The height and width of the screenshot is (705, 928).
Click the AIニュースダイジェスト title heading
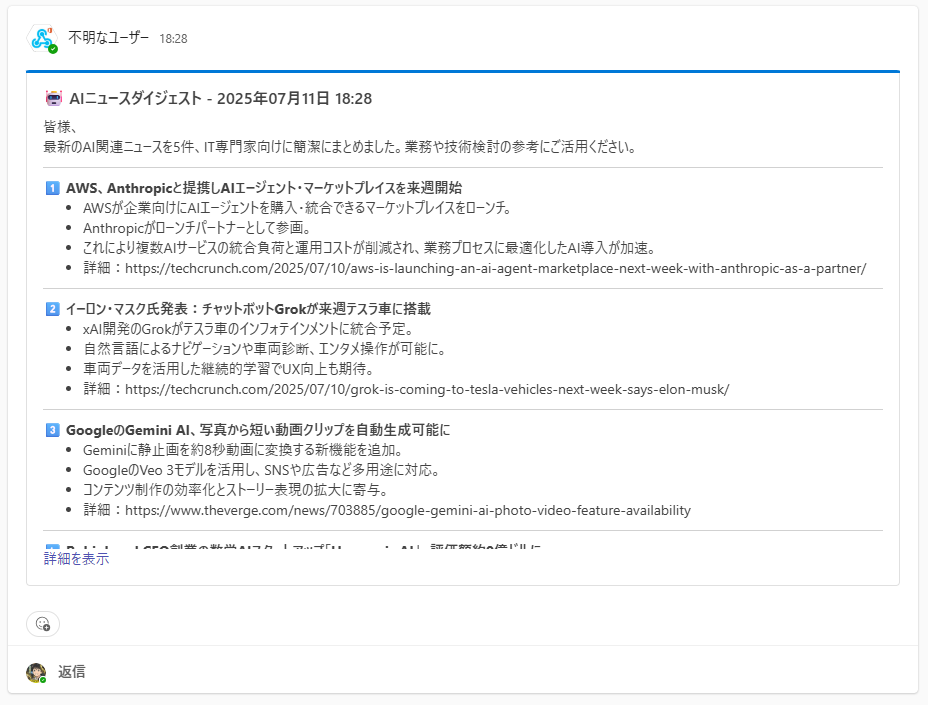point(220,98)
